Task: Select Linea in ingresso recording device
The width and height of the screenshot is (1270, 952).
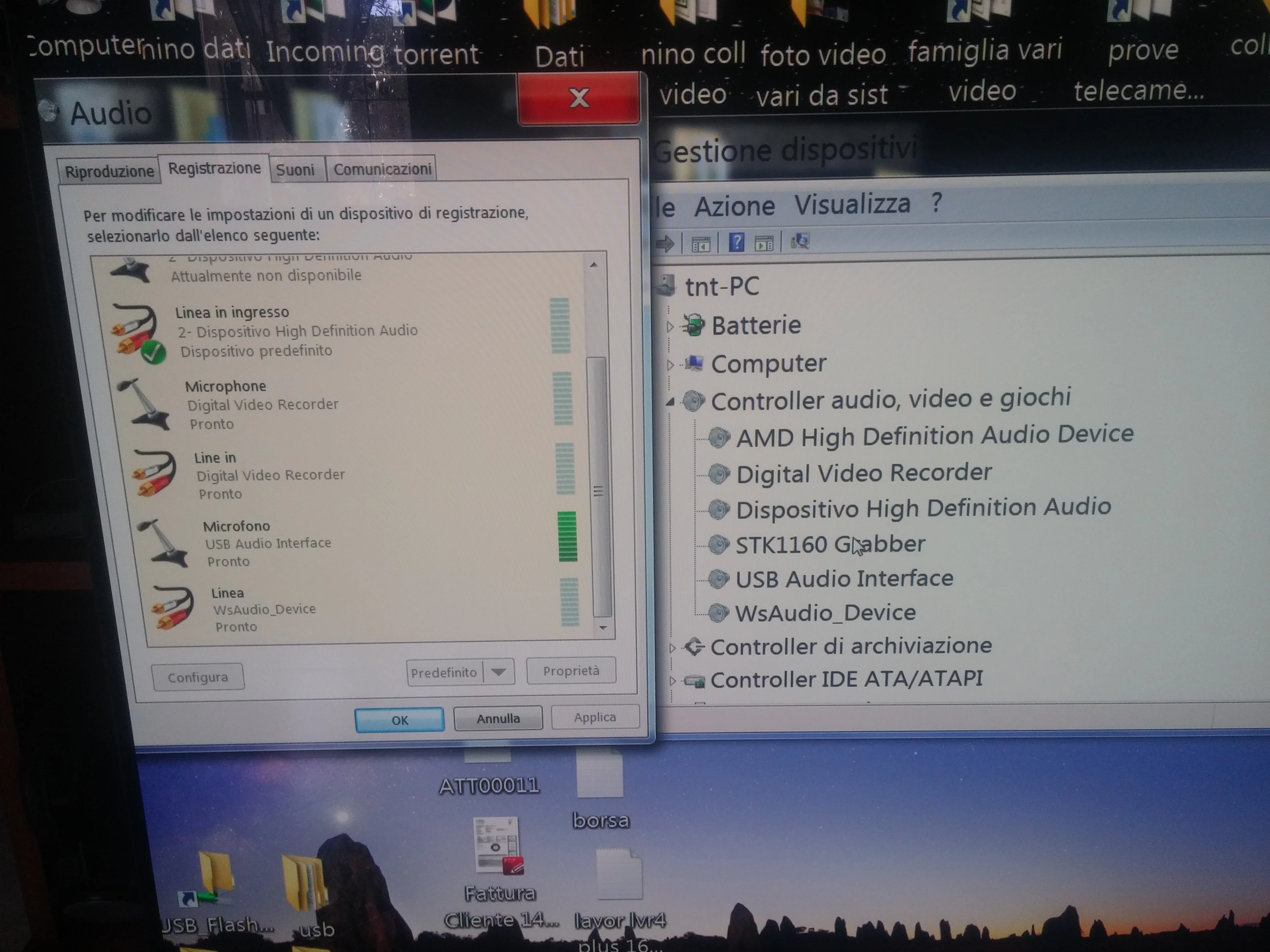Action: coord(296,331)
